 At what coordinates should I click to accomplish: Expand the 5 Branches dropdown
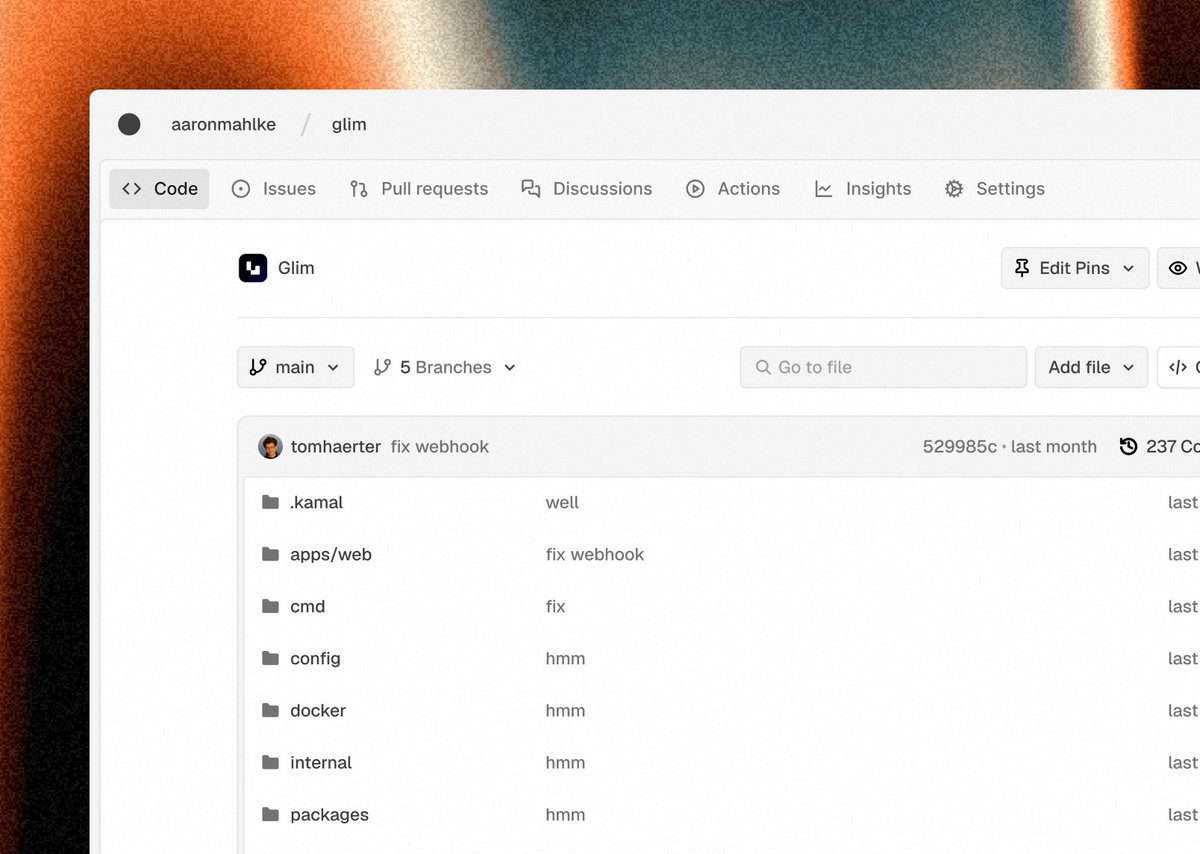(444, 367)
